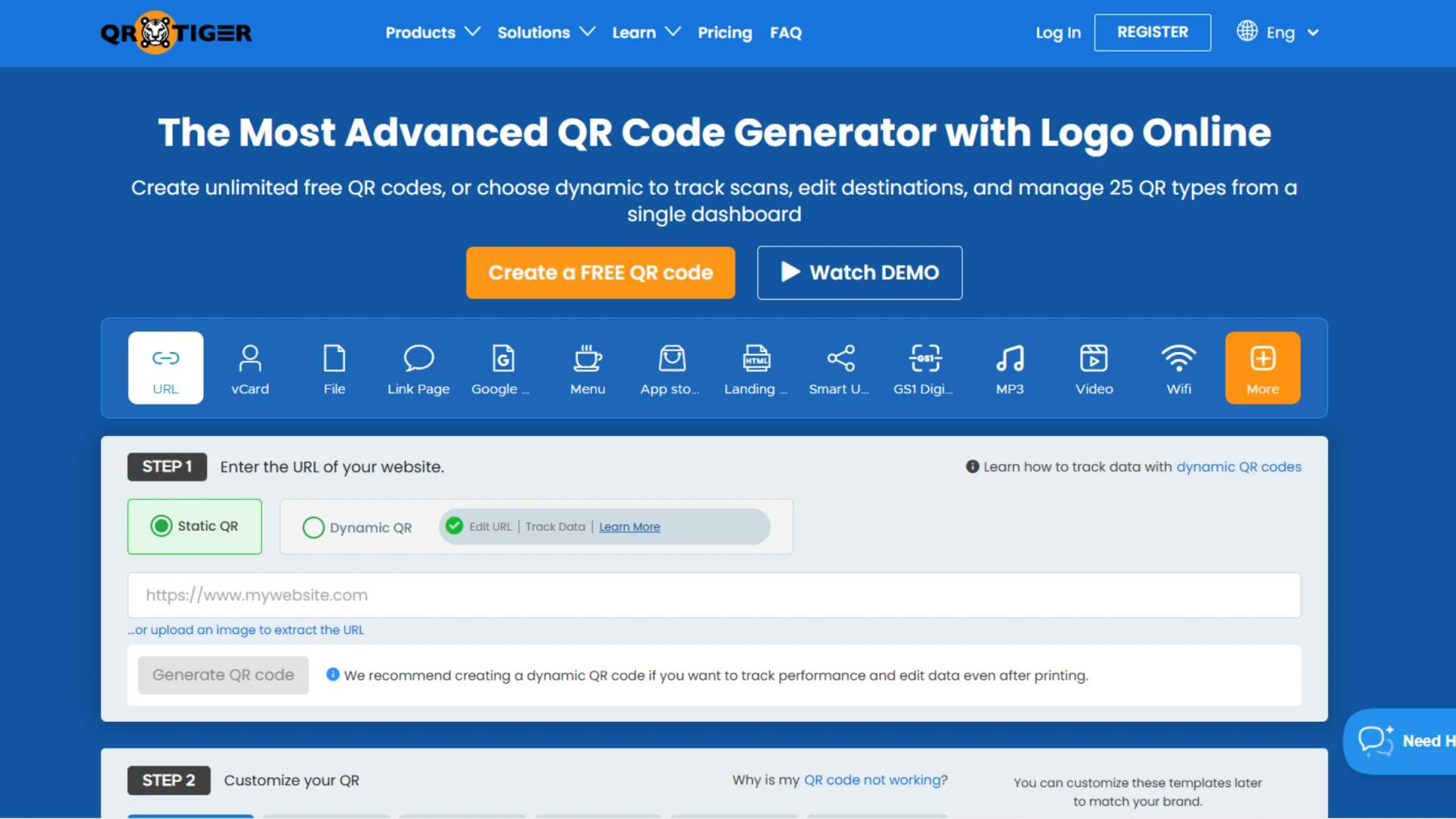Choose the GS1 Digital QR type

coord(925,368)
